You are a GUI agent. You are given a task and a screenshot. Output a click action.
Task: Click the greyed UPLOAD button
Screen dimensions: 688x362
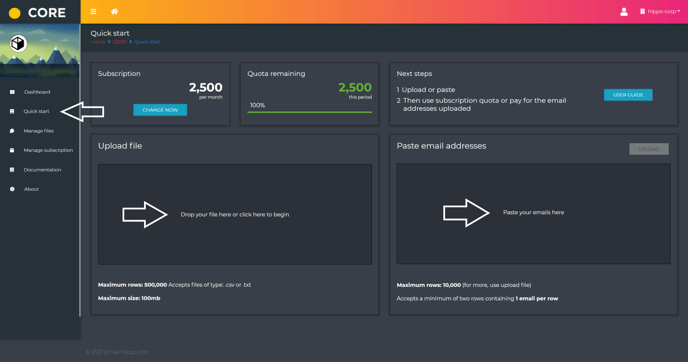(x=649, y=149)
